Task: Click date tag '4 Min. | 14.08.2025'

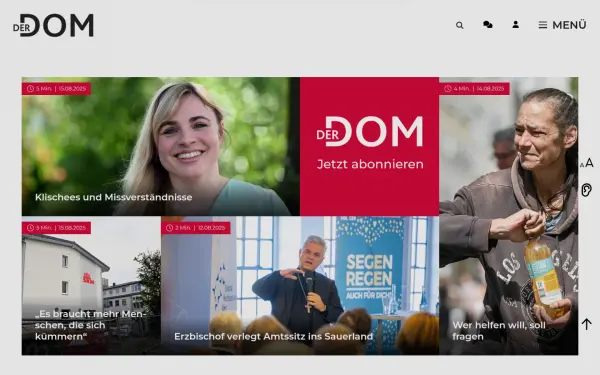Action: tap(474, 89)
